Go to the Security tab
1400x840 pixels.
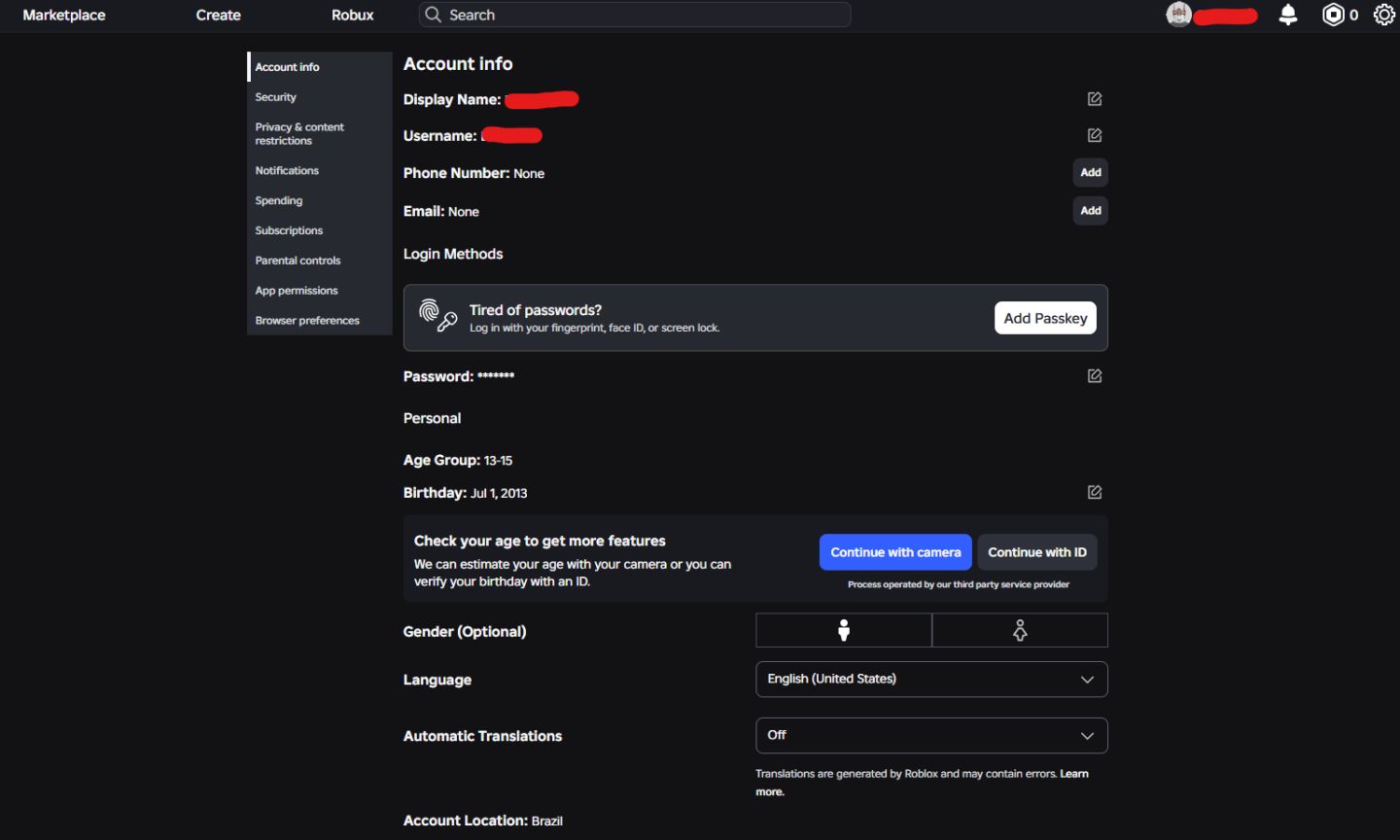click(x=320, y=97)
